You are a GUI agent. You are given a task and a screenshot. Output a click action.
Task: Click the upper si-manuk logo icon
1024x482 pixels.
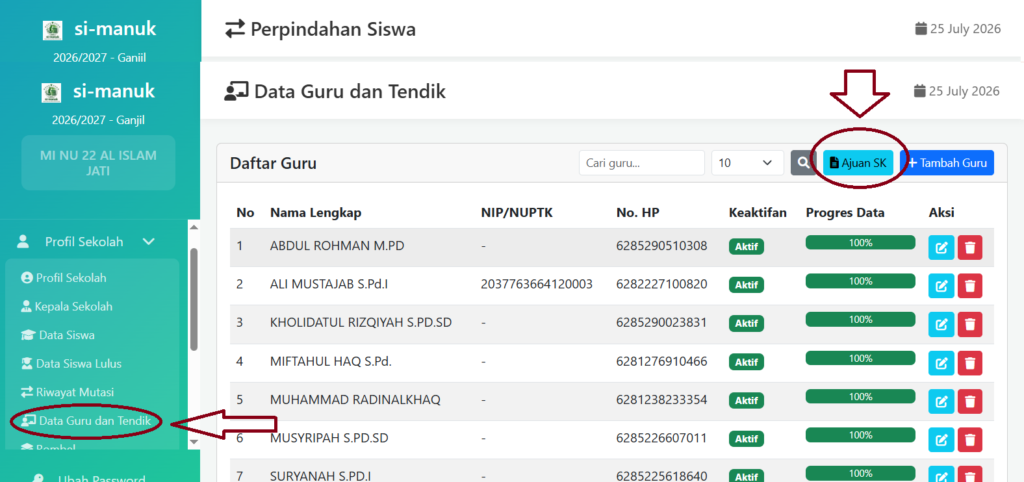click(52, 30)
